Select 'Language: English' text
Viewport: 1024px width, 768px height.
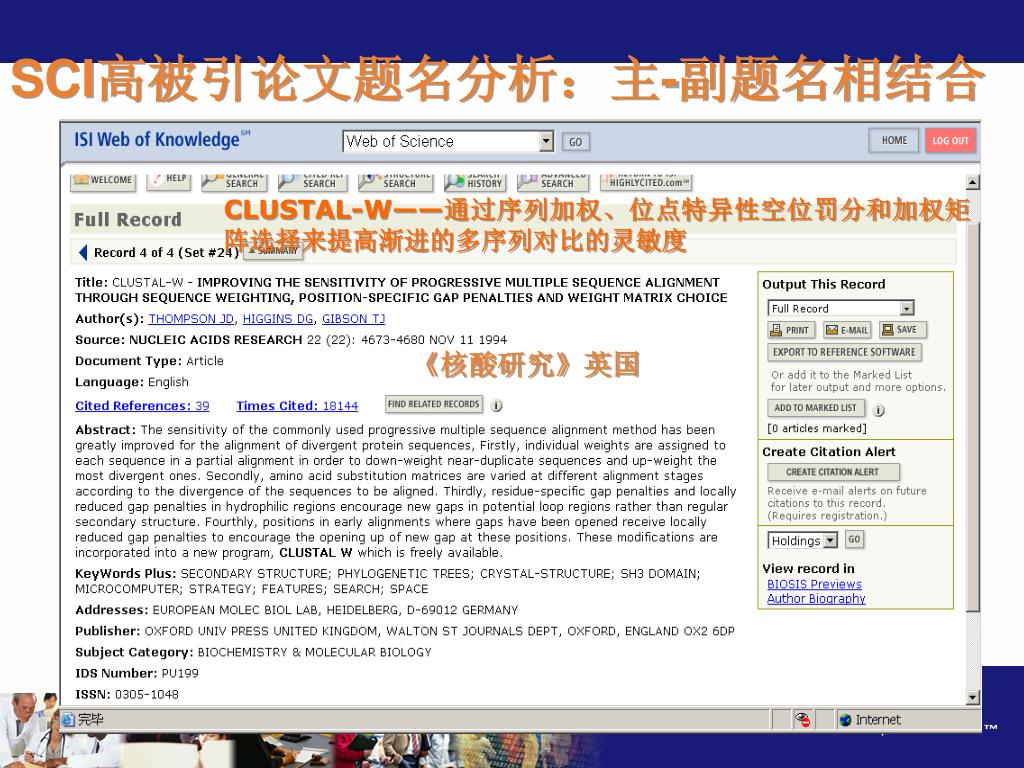(132, 382)
